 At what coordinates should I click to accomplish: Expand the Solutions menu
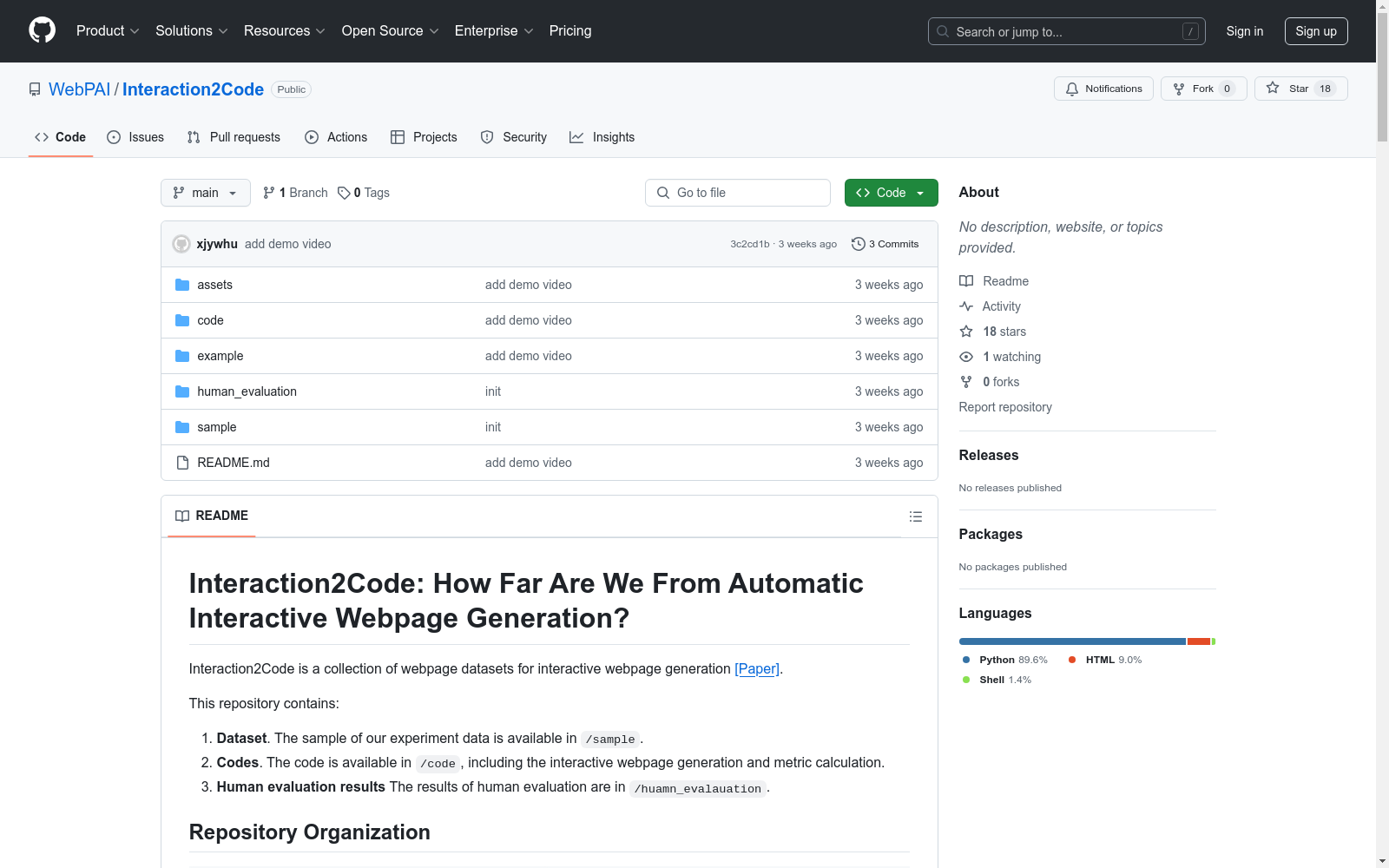click(x=192, y=31)
